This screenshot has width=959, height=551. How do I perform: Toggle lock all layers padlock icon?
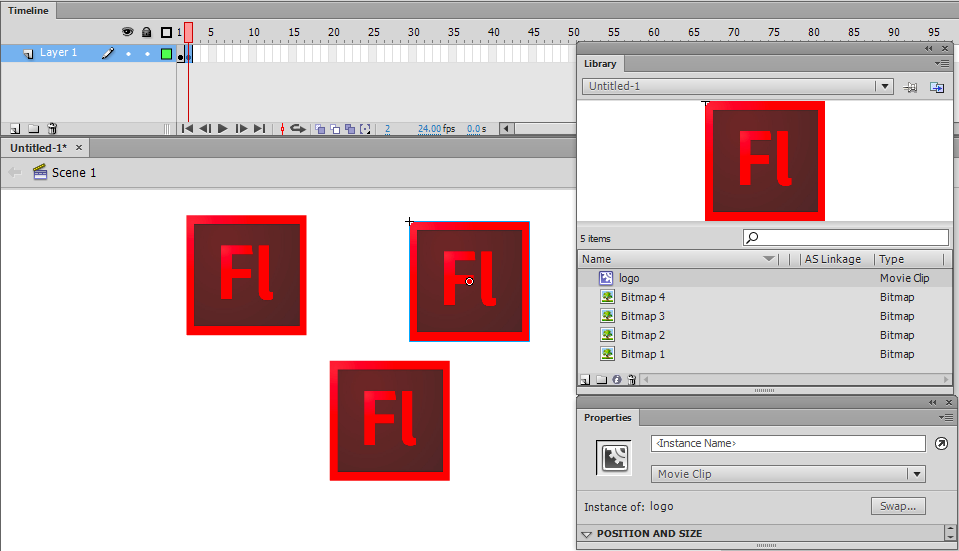click(x=147, y=32)
